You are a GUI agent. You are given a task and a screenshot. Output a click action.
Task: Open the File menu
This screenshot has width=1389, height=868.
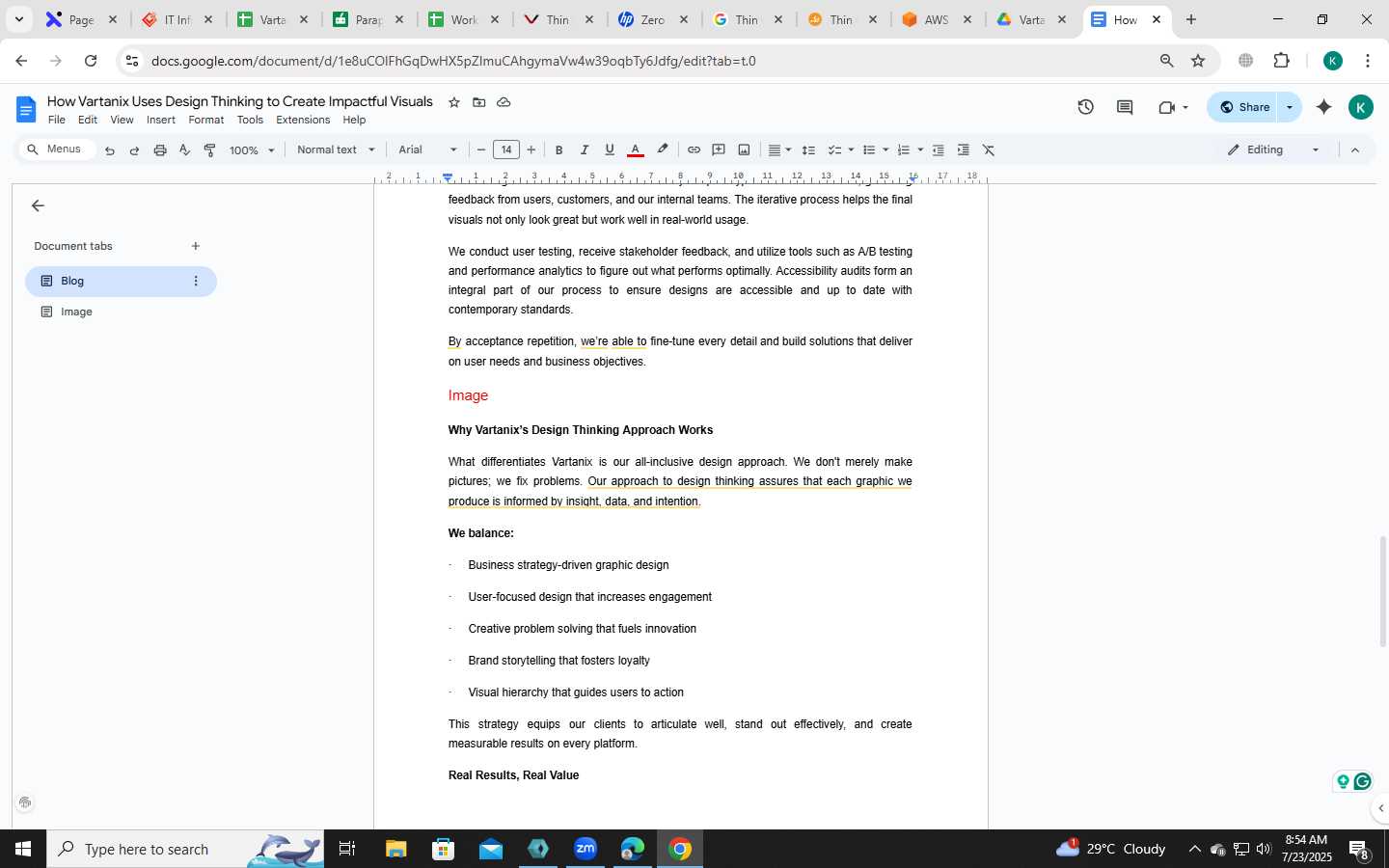coord(57,121)
